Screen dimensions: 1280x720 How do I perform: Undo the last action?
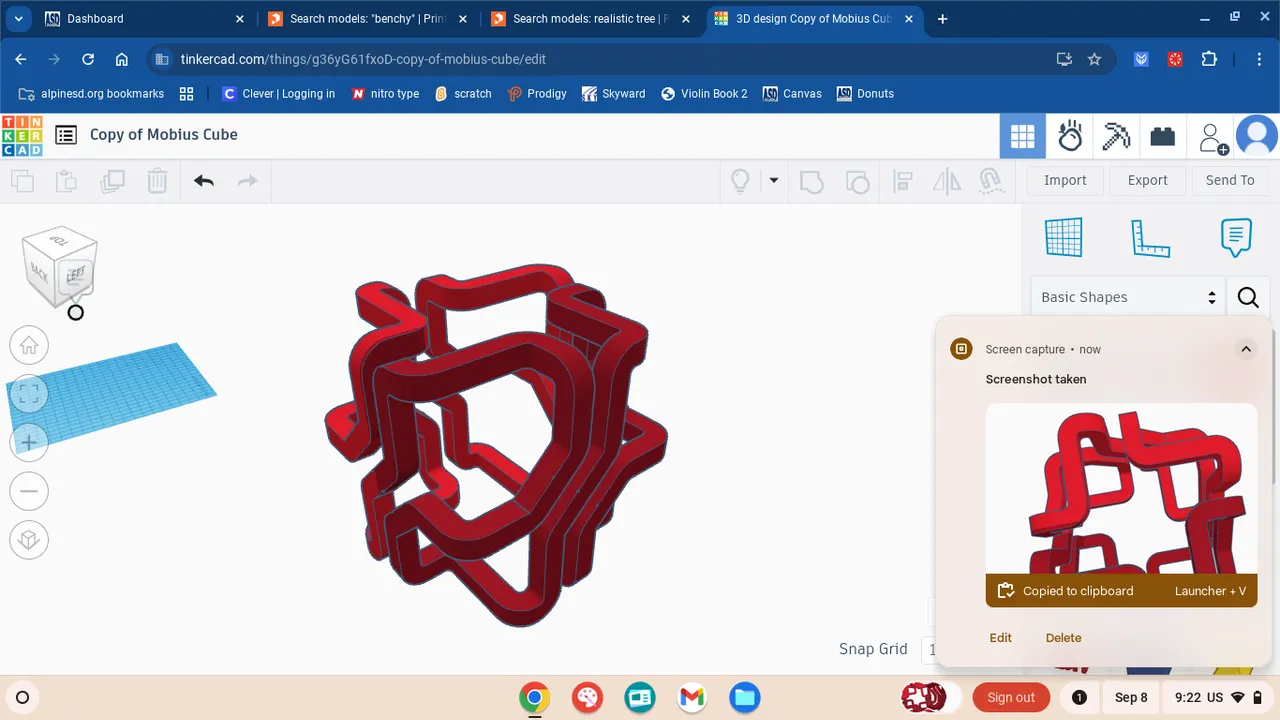click(204, 181)
